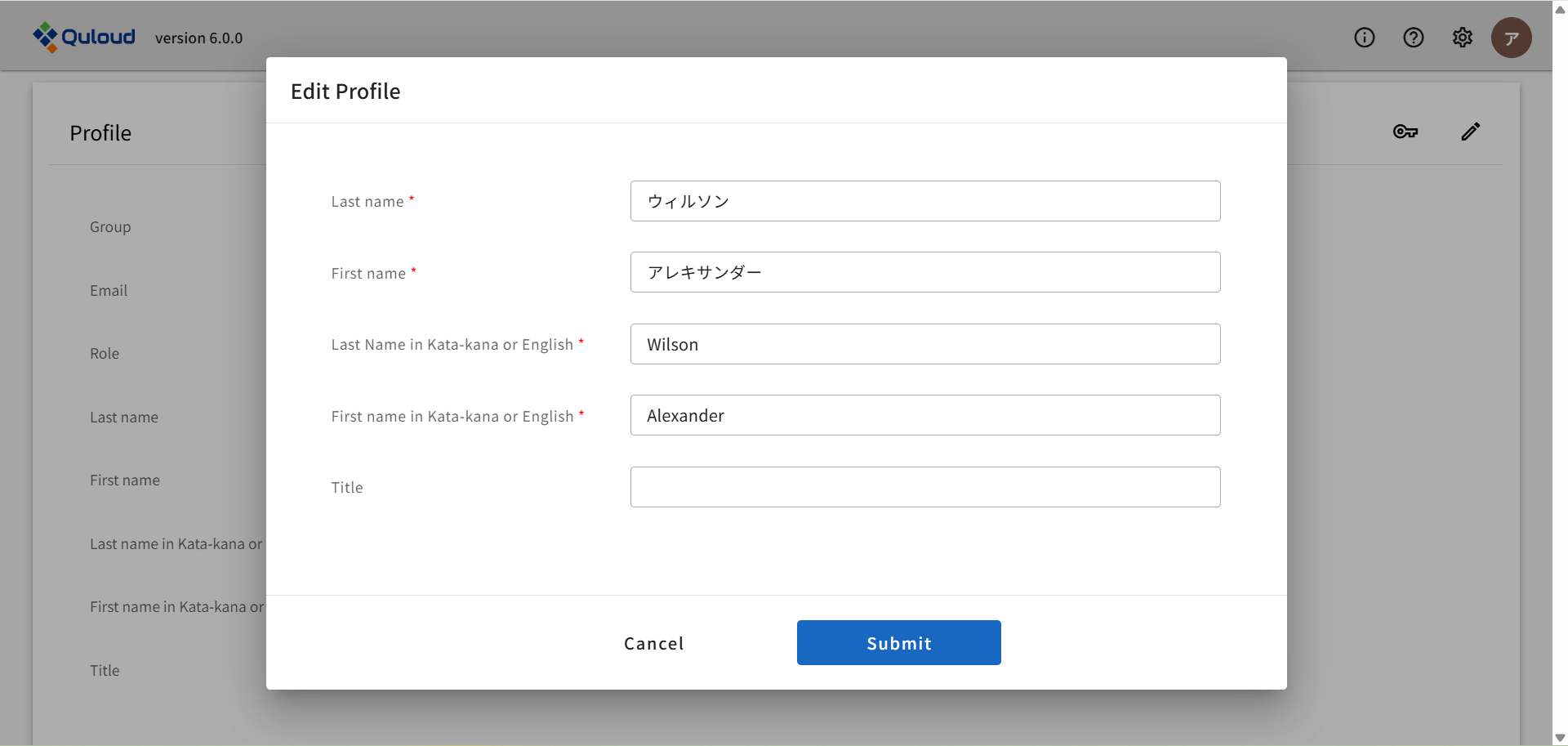
Task: Cancel the Edit Profile dialog
Action: 653,643
